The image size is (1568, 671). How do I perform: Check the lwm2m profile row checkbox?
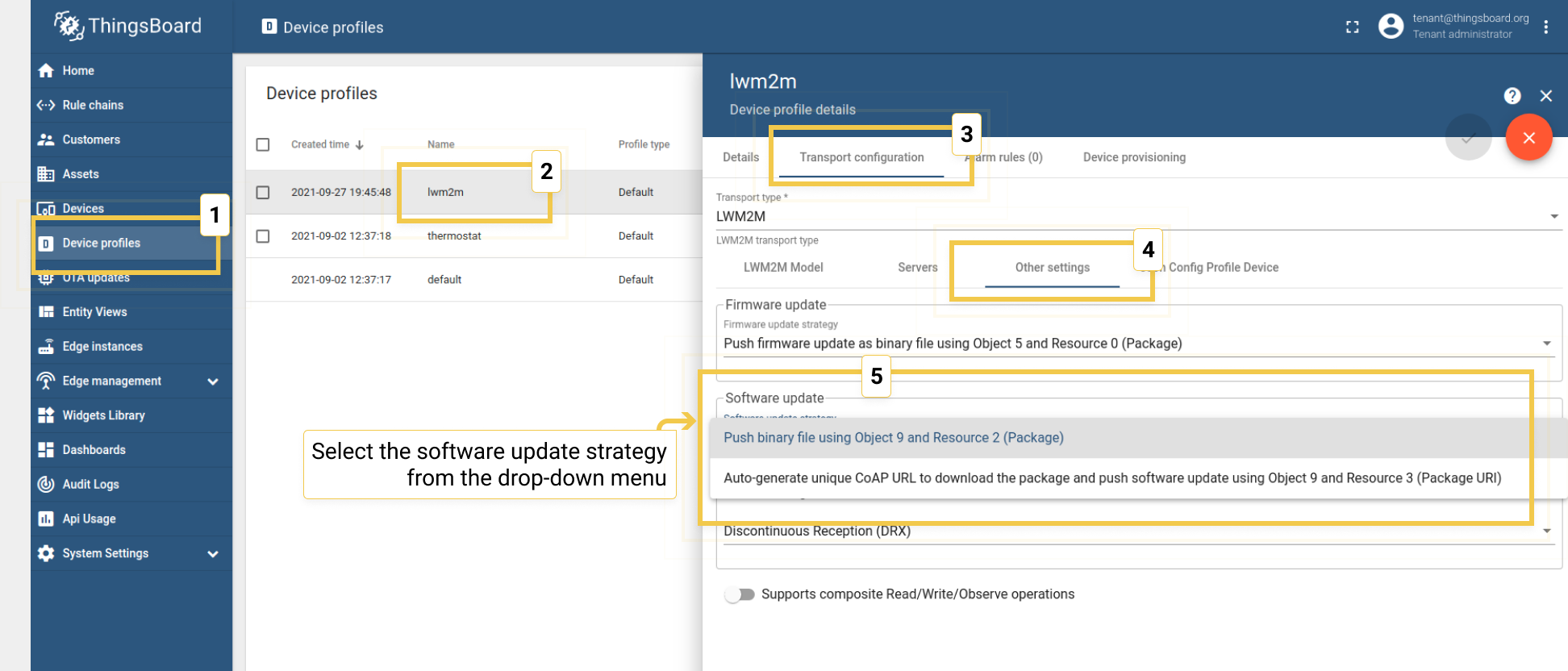(x=263, y=193)
